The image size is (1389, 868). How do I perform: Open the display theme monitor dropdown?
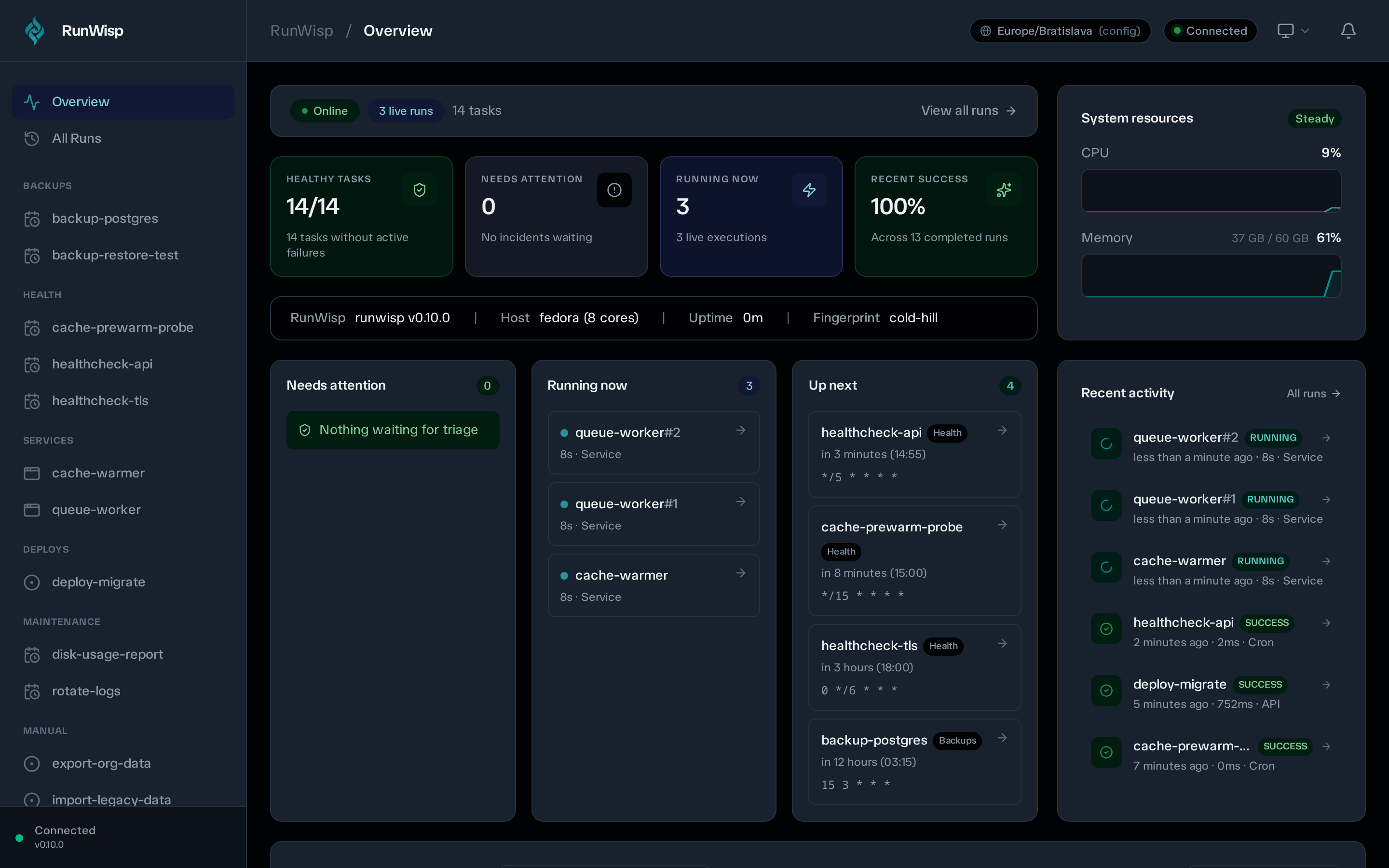click(1293, 30)
